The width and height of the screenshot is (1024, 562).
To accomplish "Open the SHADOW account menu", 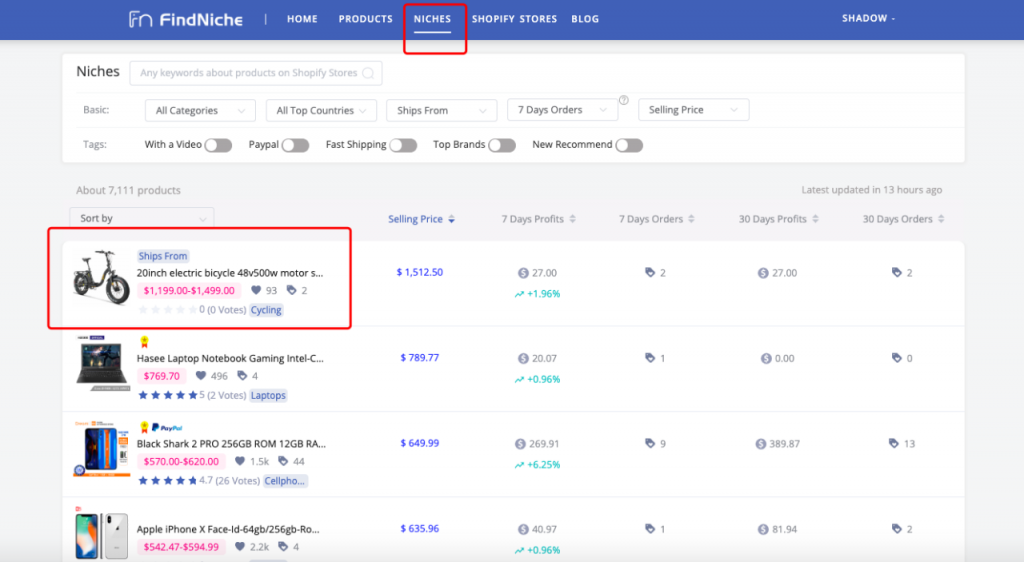I will click(868, 18).
